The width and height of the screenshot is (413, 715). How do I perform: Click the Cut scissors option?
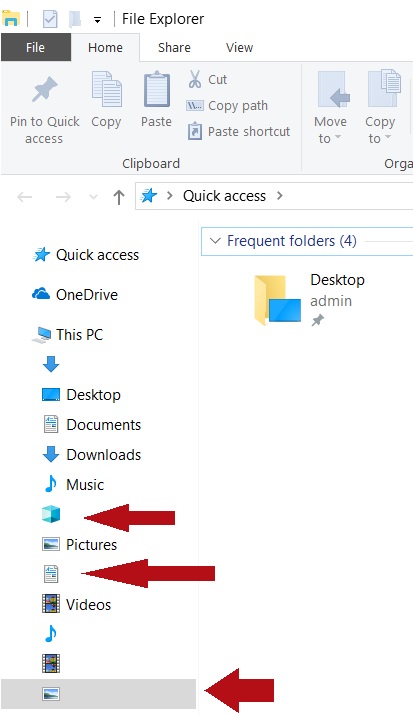pos(207,79)
